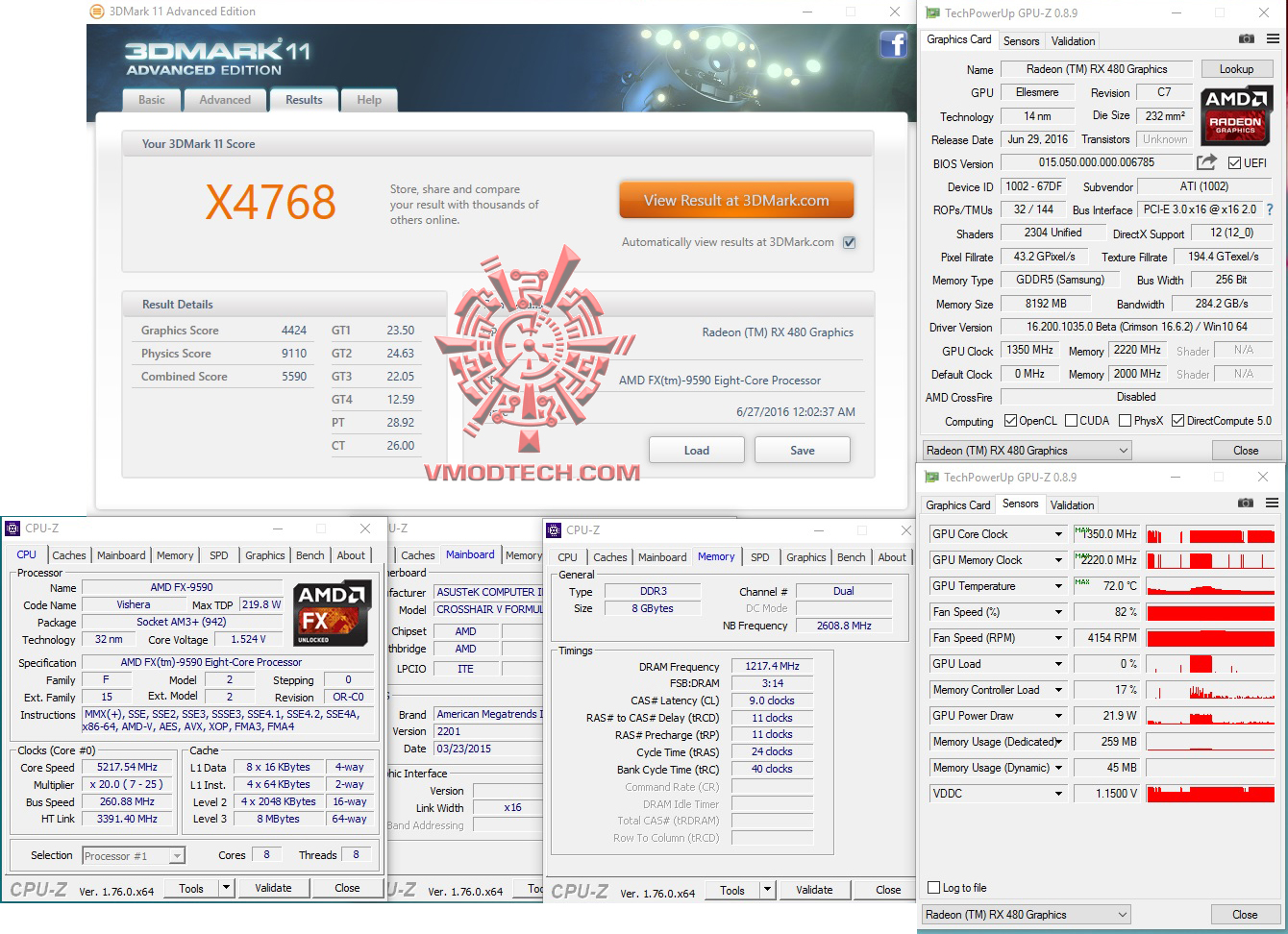
Task: Click the Save button in 3DMark 11
Action: tap(803, 450)
